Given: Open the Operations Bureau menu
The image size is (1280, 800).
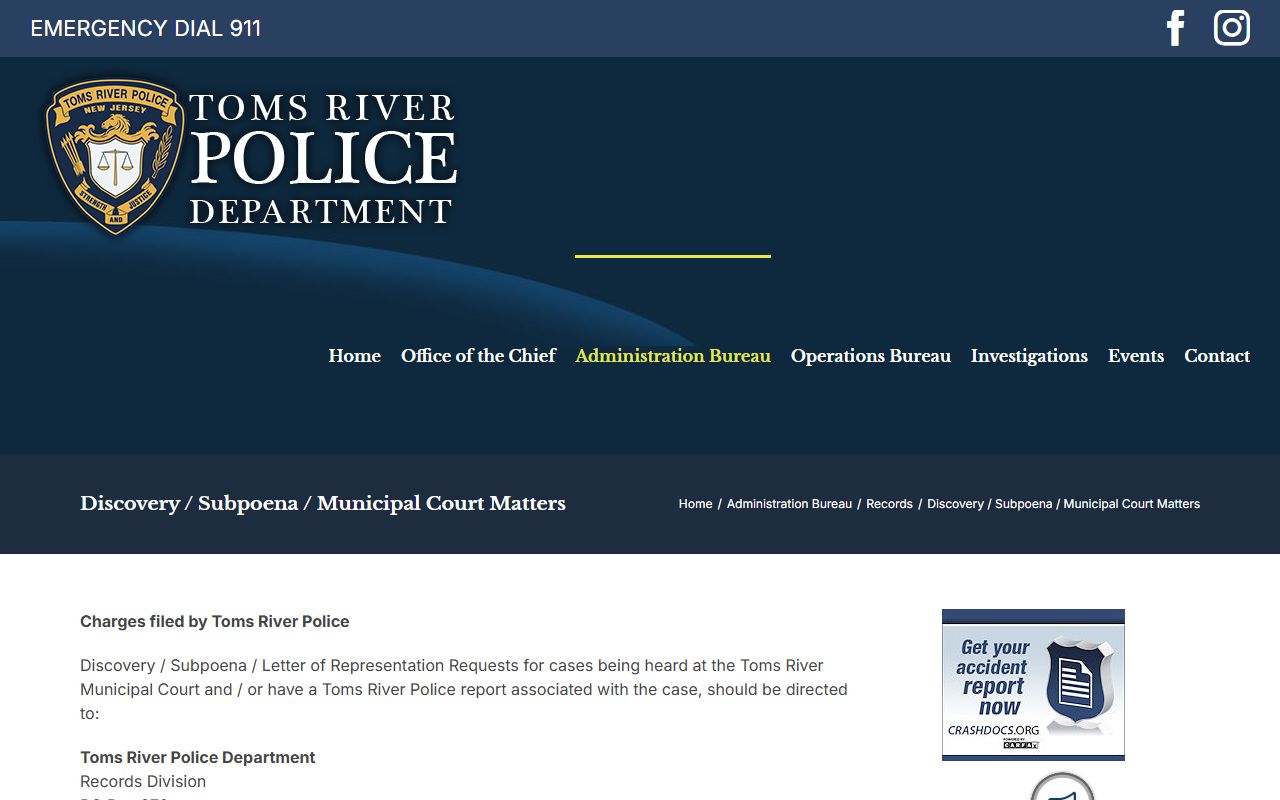Looking at the screenshot, I should coord(871,356).
